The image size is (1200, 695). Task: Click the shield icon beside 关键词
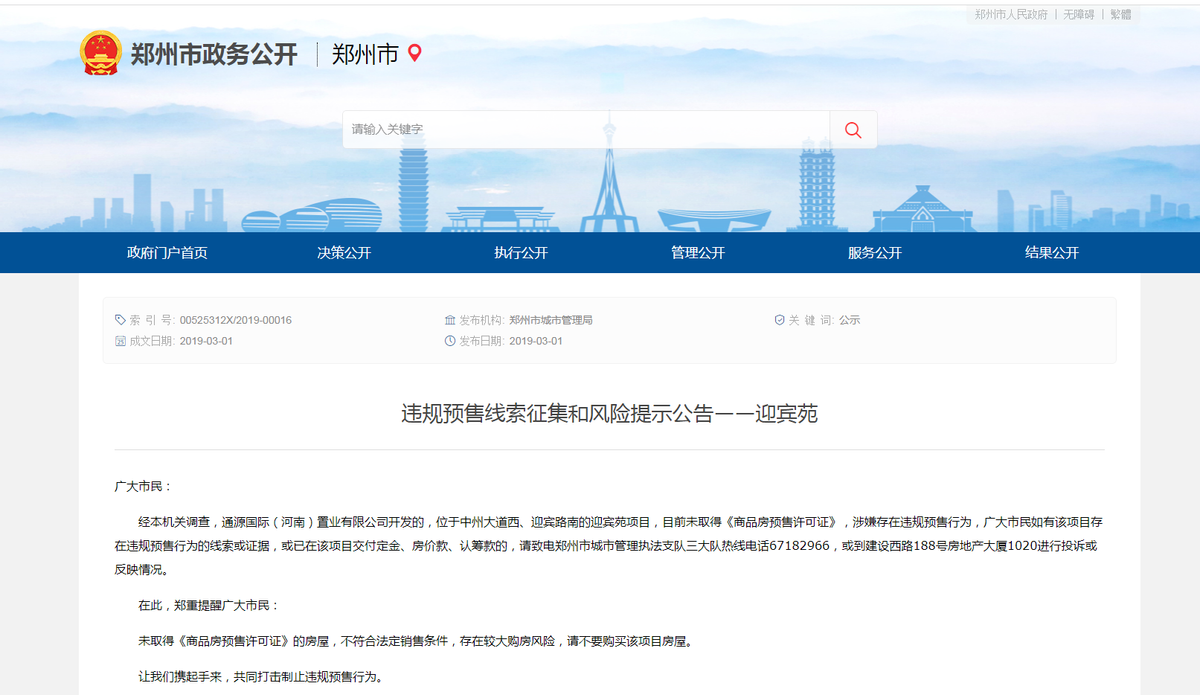coord(779,320)
